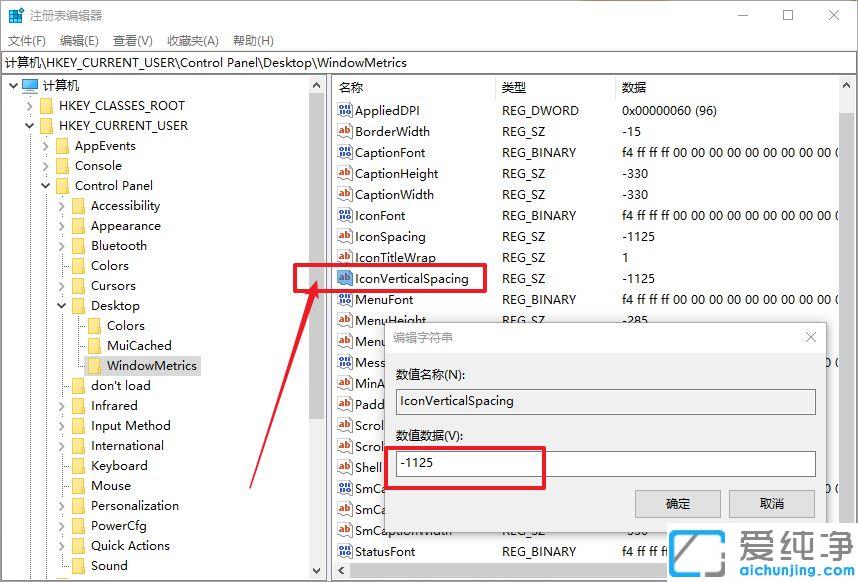This screenshot has height=582, width=858.
Task: Click the Registry Editor title bar icon
Action: (x=15, y=15)
